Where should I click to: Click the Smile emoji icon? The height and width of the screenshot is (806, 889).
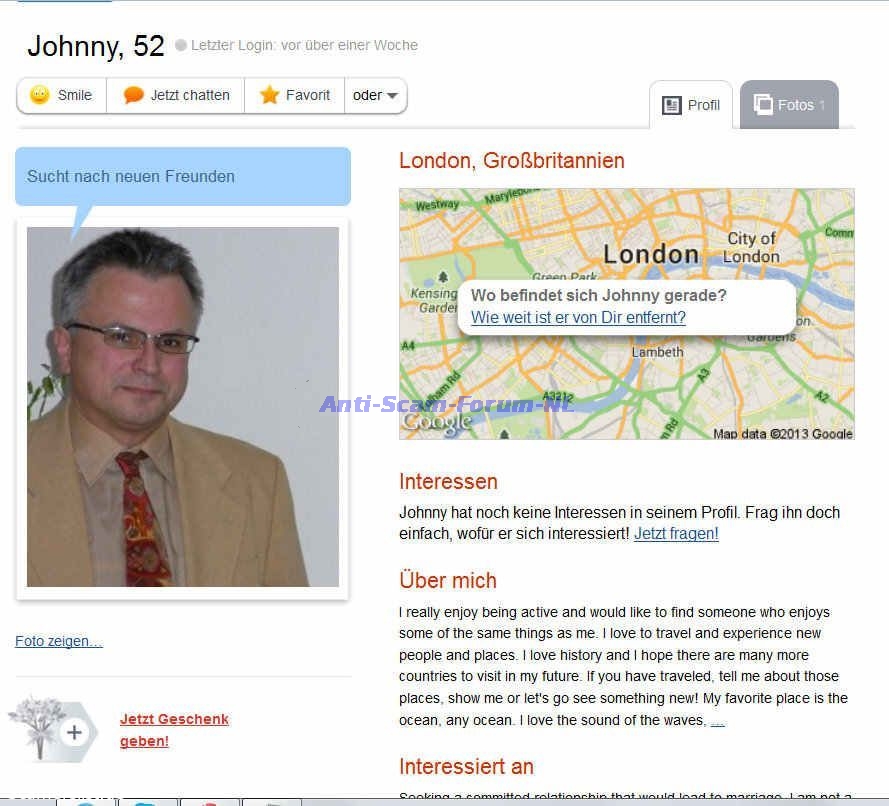tap(40, 95)
